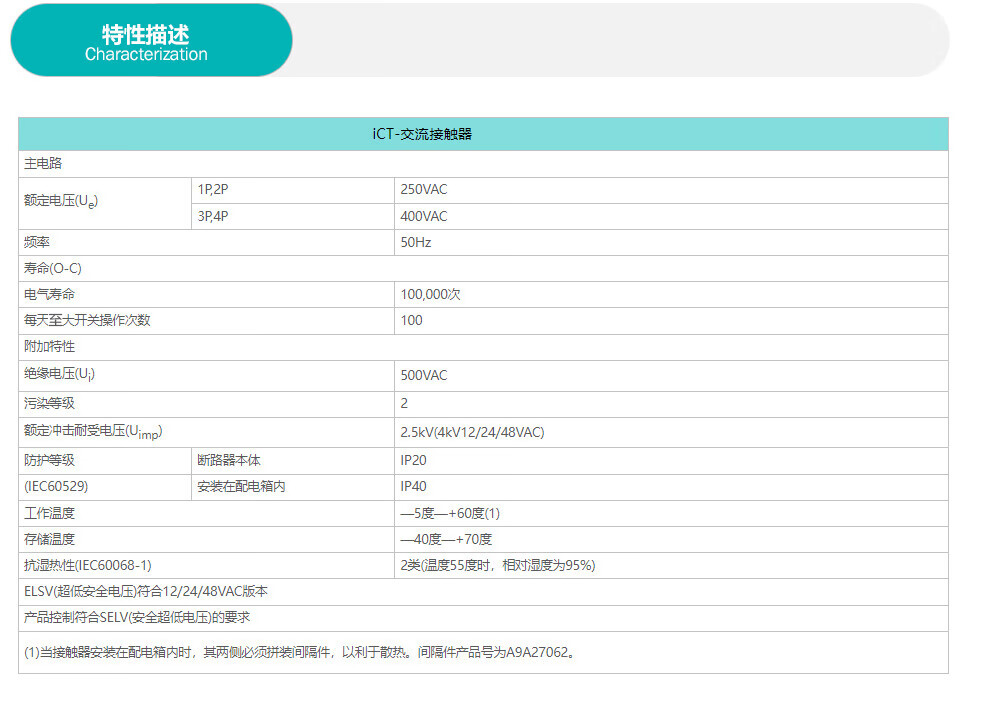
Task: Select the 额定冲击耐受电压(Uimp) label
Action: pyautogui.click(x=93, y=432)
